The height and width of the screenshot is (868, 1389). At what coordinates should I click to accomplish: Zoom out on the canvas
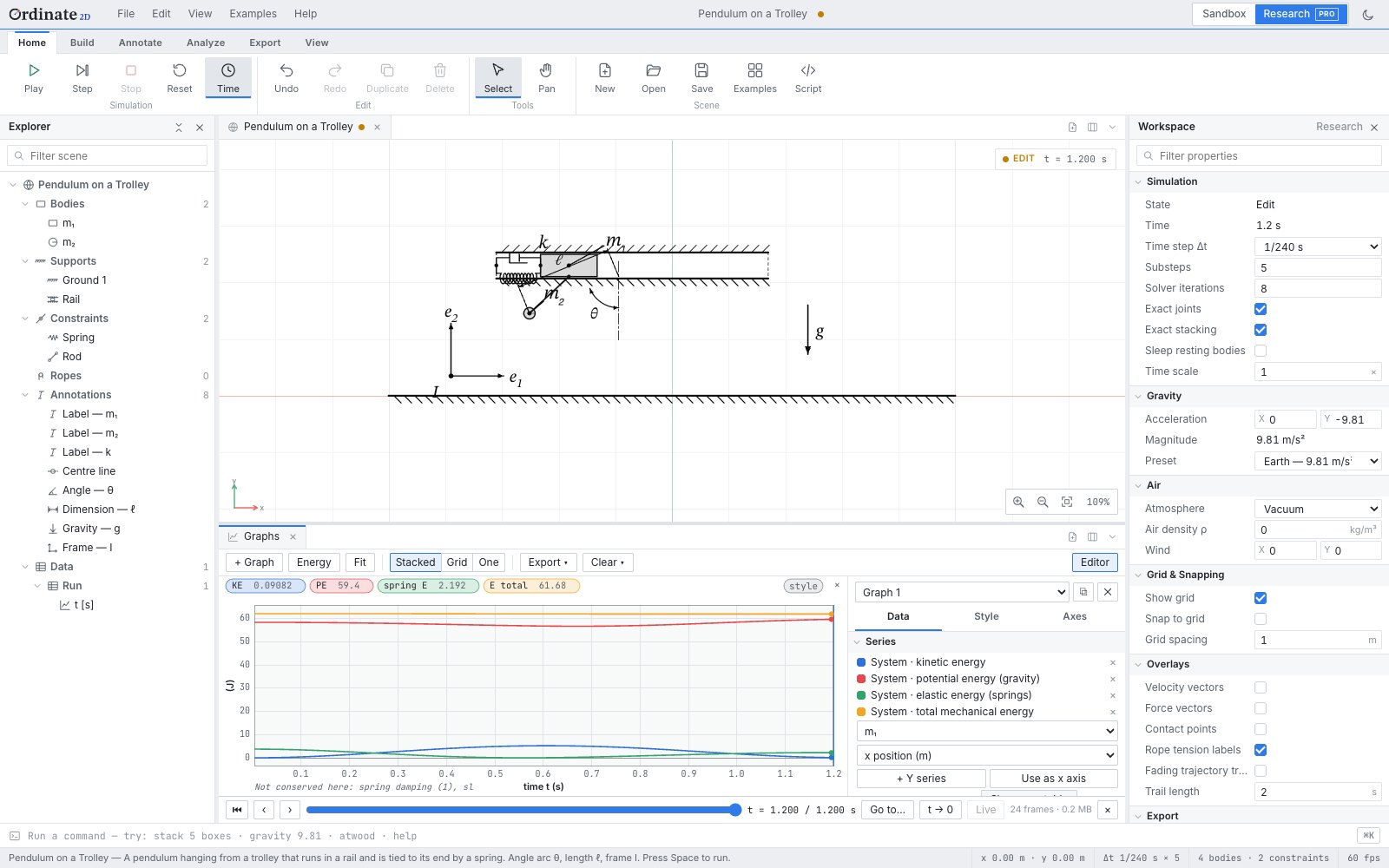pyautogui.click(x=1043, y=502)
